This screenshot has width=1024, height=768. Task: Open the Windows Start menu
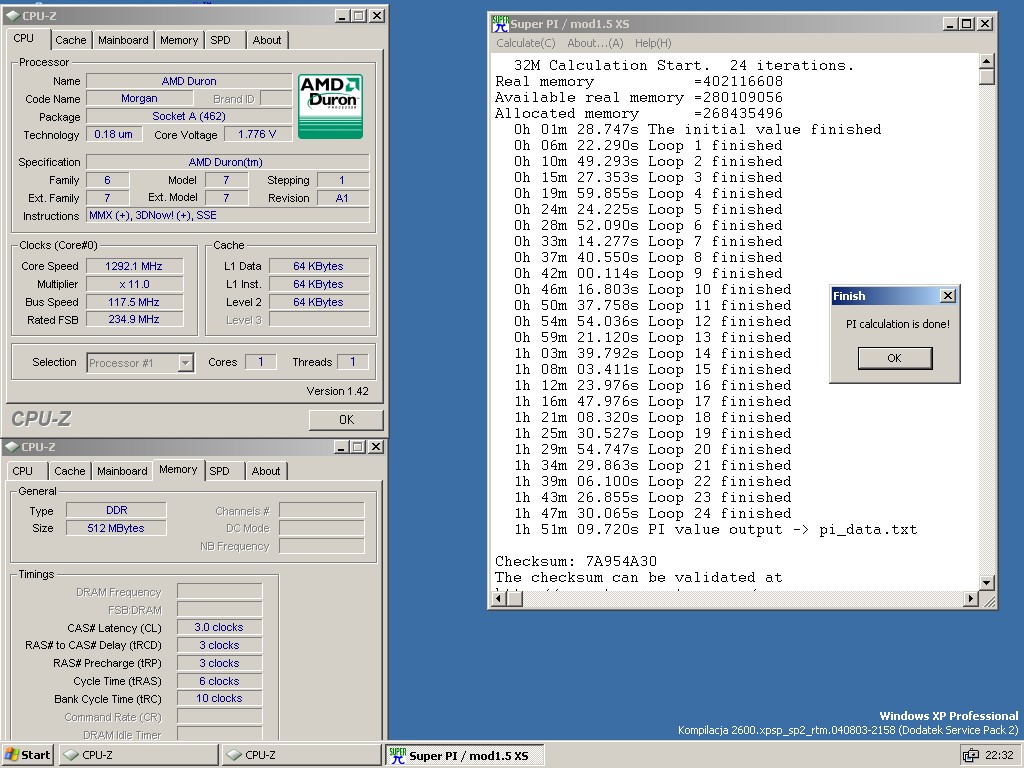click(27, 755)
